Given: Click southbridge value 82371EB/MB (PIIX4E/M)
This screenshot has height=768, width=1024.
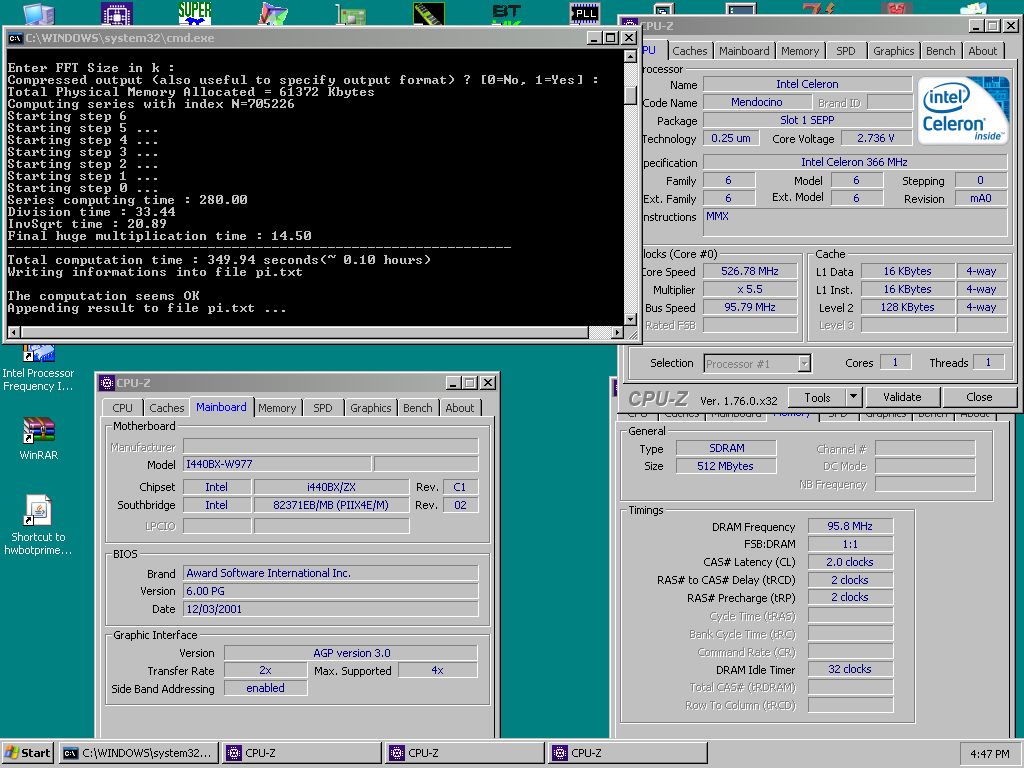Looking at the screenshot, I should pos(331,505).
